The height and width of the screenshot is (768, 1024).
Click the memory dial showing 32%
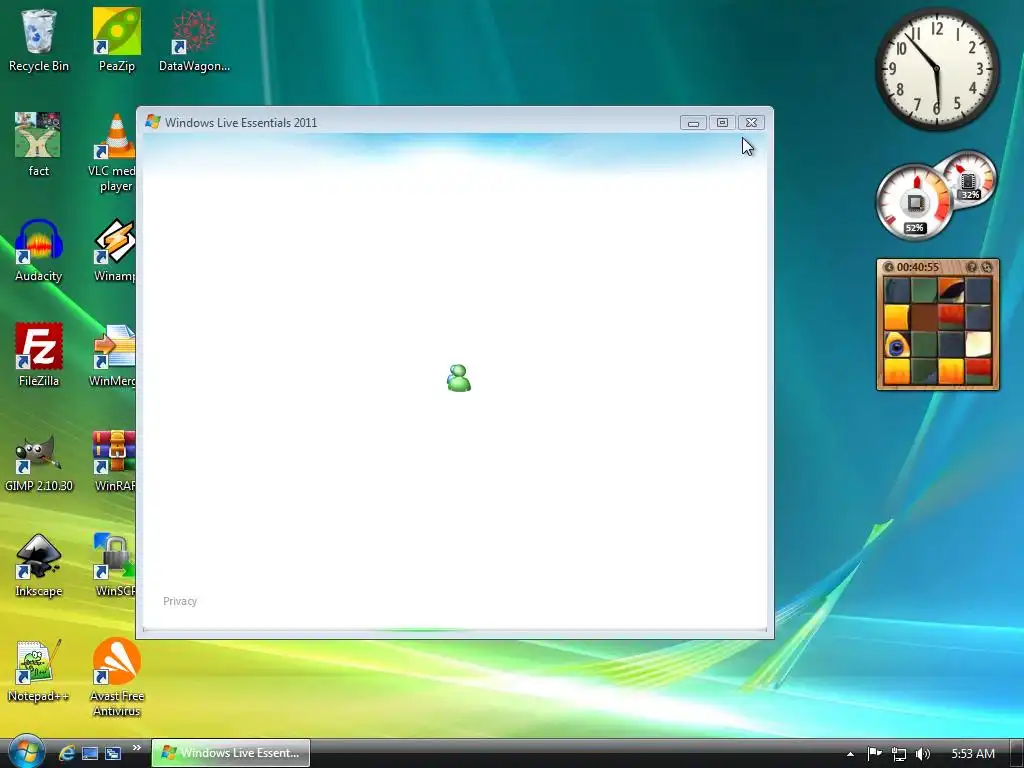click(x=969, y=178)
